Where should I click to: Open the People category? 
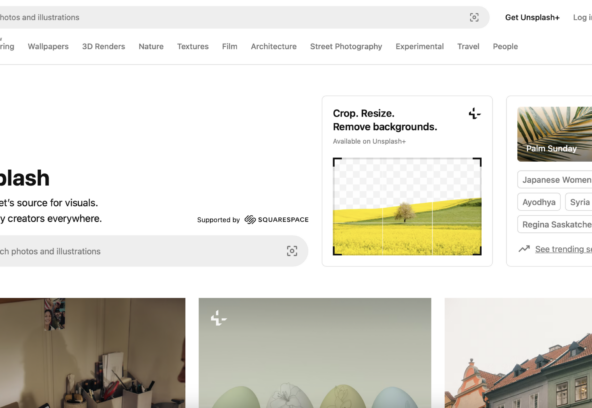pos(505,46)
